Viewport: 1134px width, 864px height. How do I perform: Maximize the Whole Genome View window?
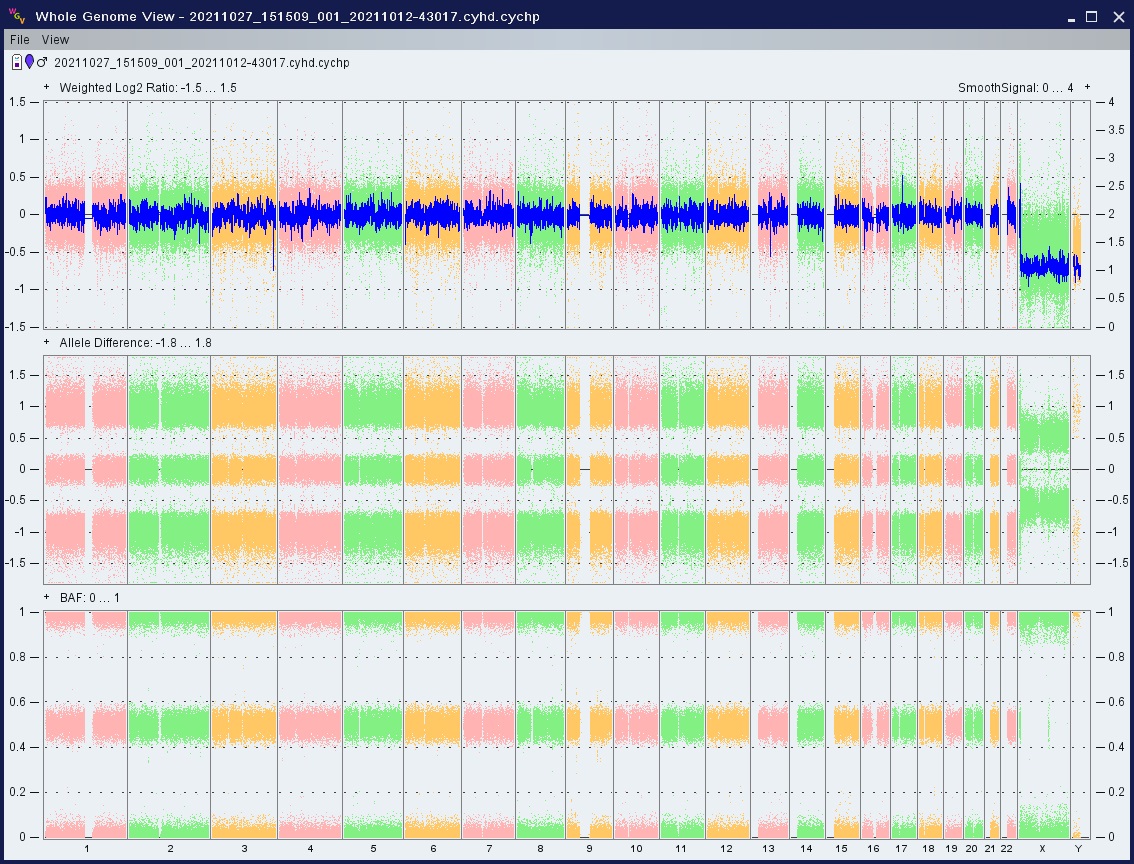[x=1091, y=16]
